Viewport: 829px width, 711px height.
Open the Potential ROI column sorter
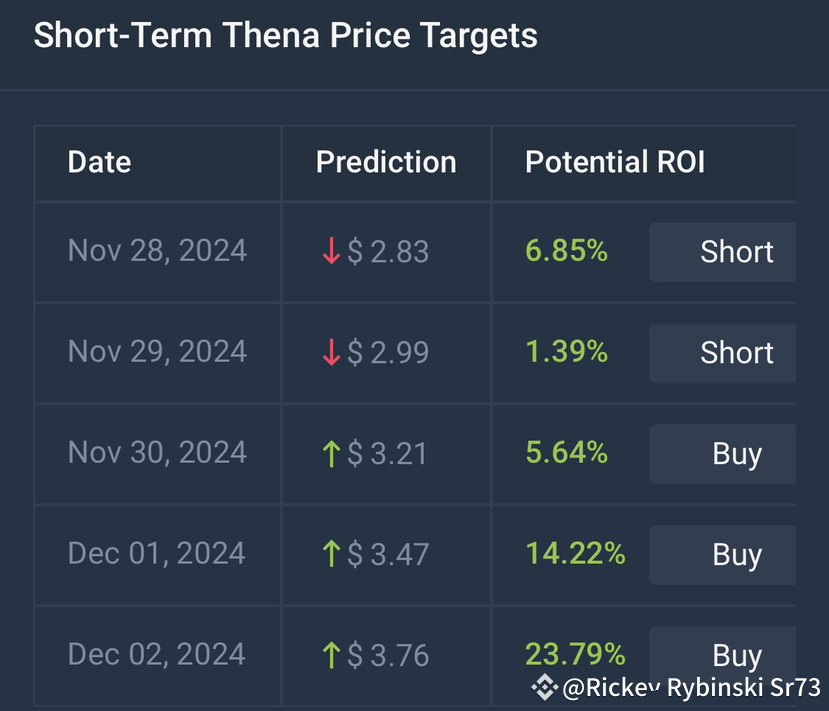[615, 162]
